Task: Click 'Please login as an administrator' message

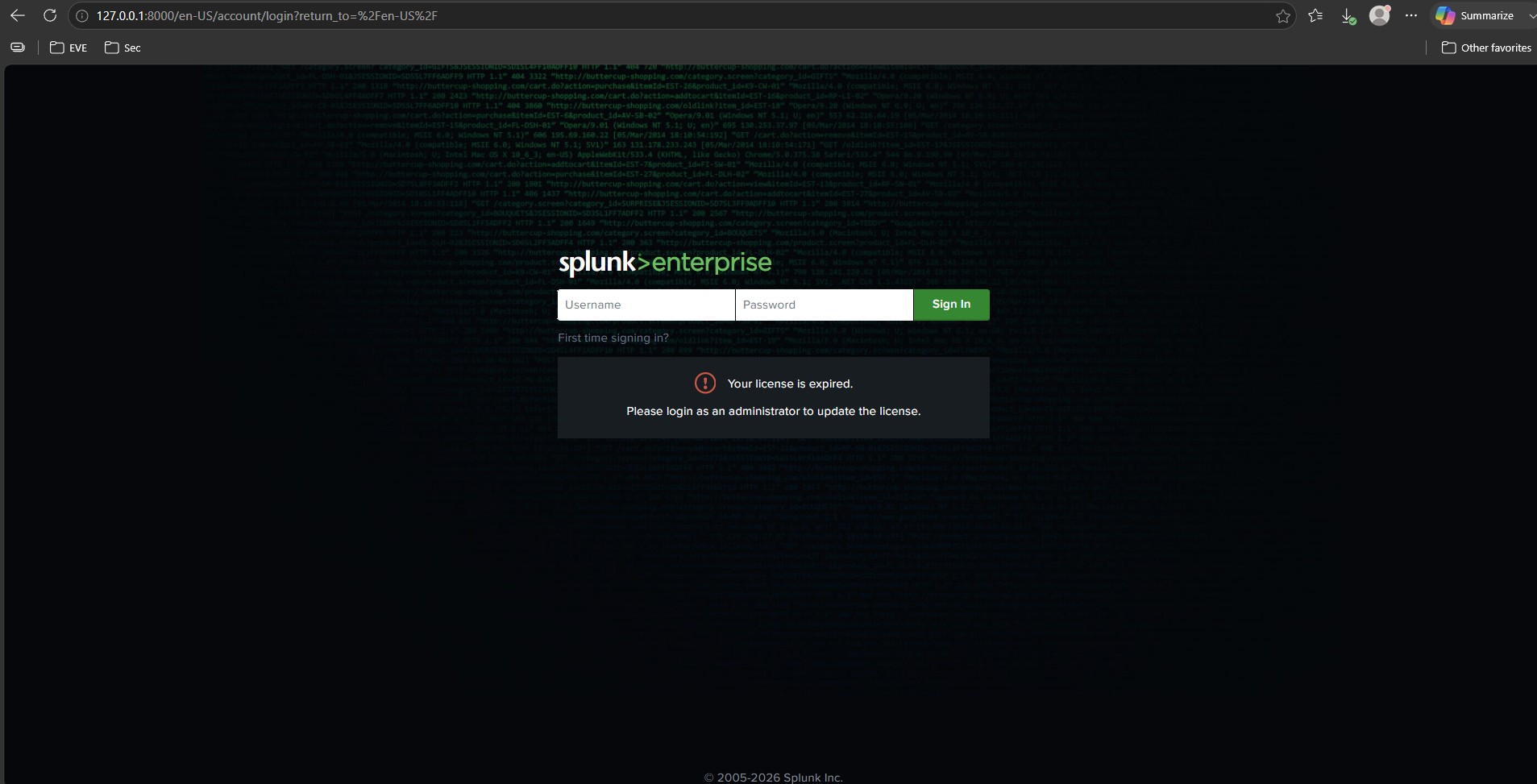Action: click(774, 411)
